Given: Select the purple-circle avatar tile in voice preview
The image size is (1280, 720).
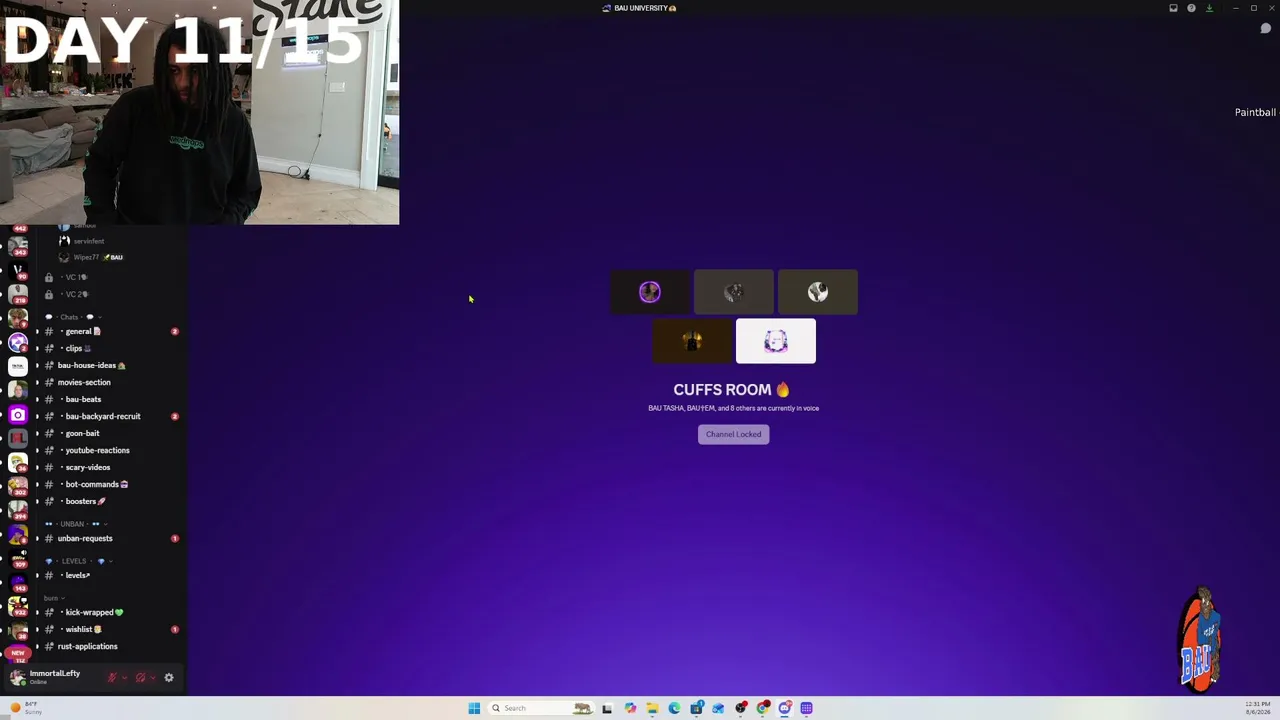Looking at the screenshot, I should (650, 292).
